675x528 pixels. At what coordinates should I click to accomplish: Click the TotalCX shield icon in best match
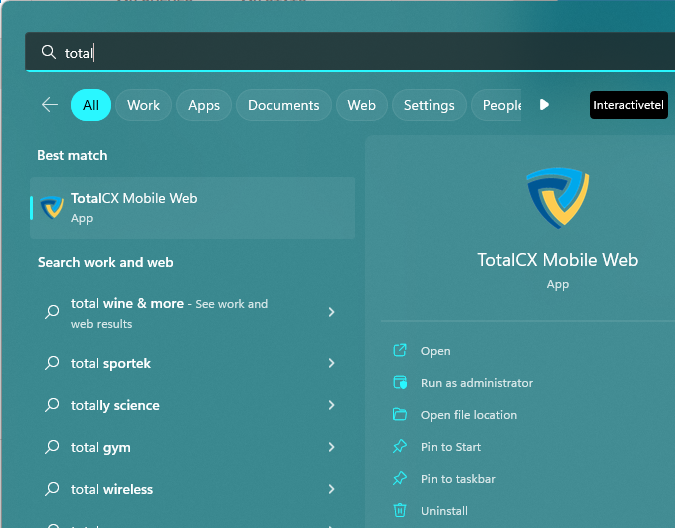(52, 207)
